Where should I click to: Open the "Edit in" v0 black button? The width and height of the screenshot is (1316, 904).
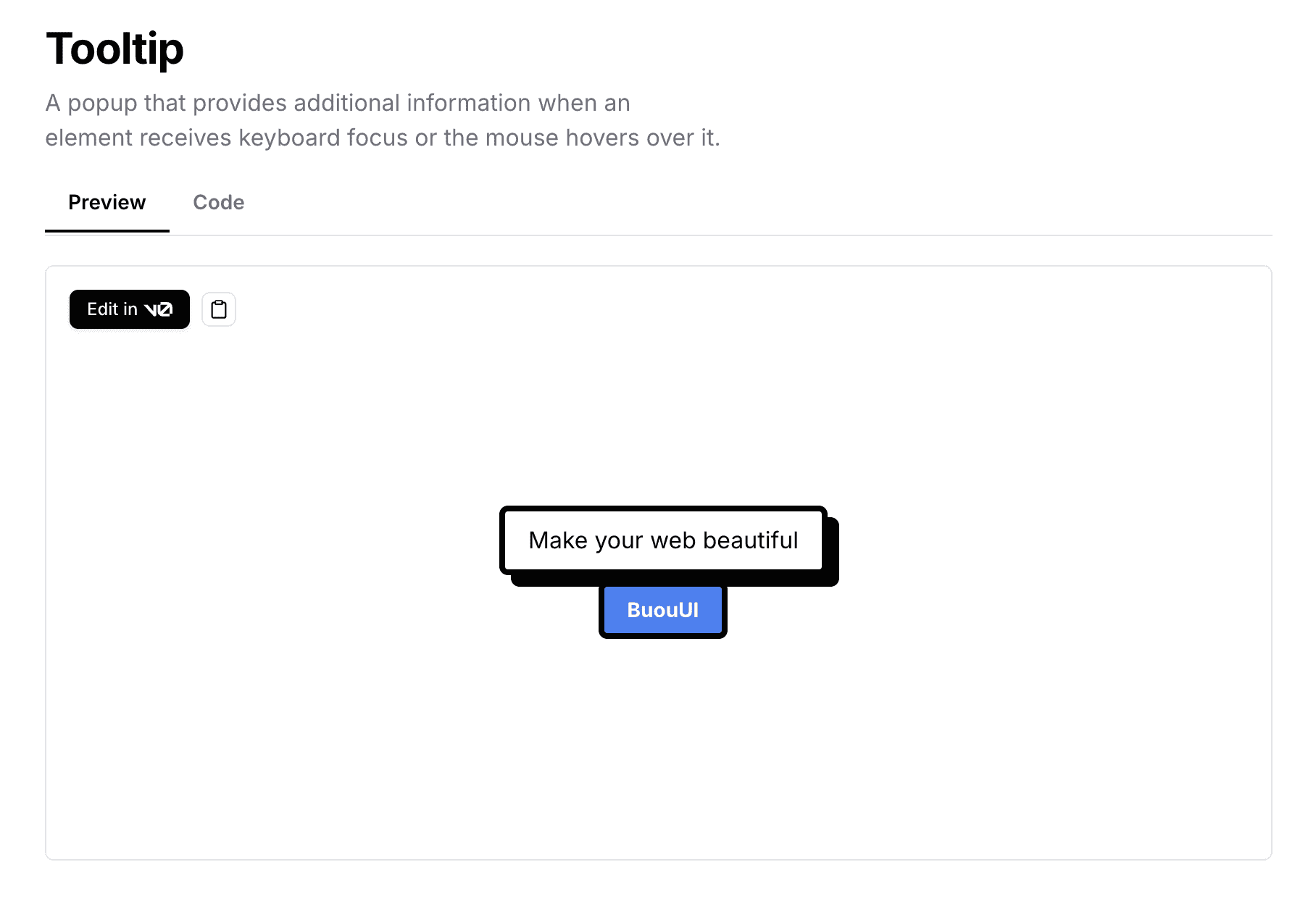pyautogui.click(x=130, y=309)
